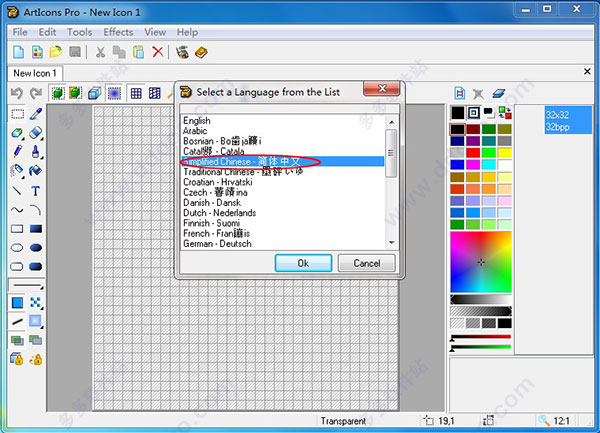This screenshot has height=433, width=600.
Task: Click the Cut scissors icon
Action: click(100, 52)
